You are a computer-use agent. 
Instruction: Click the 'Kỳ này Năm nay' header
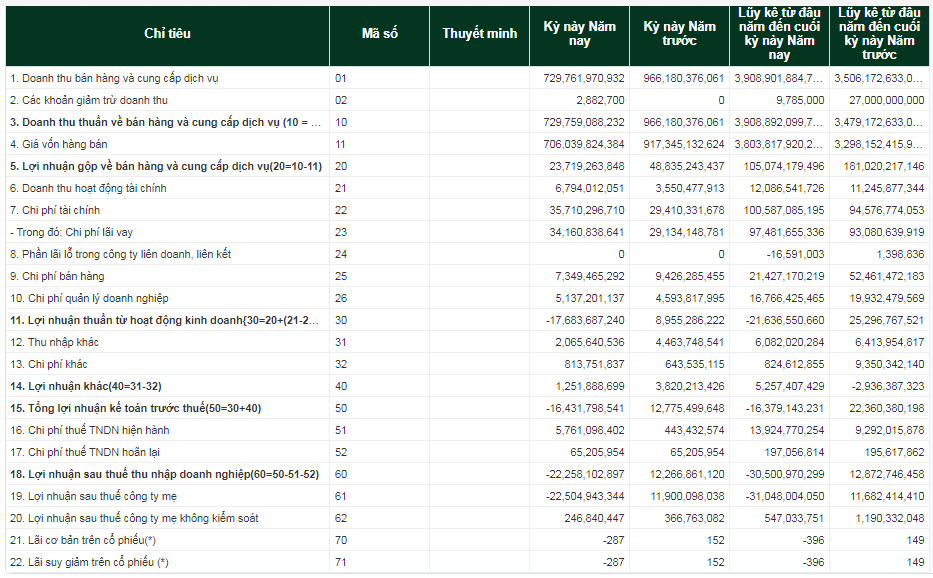tap(580, 34)
